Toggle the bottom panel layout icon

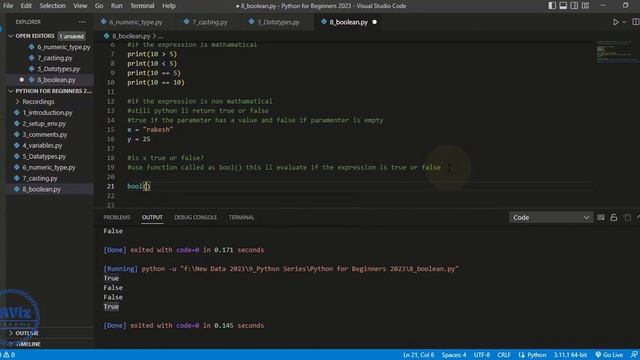tap(563, 6)
